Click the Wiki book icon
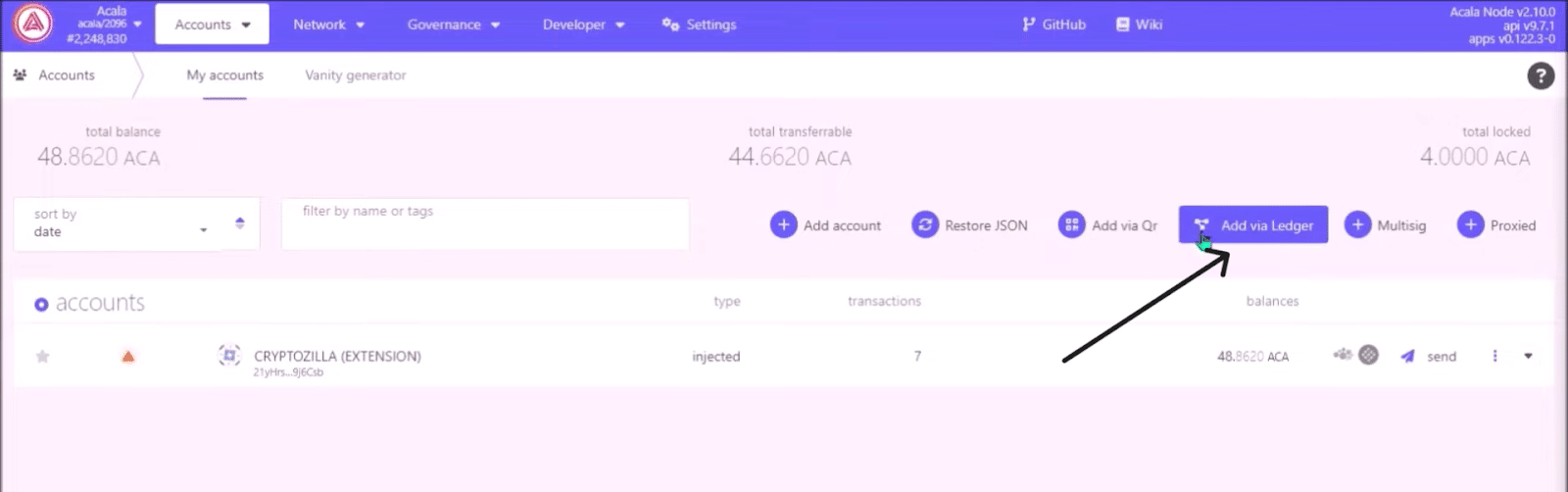Screen dimensions: 1568x492 [1123, 25]
